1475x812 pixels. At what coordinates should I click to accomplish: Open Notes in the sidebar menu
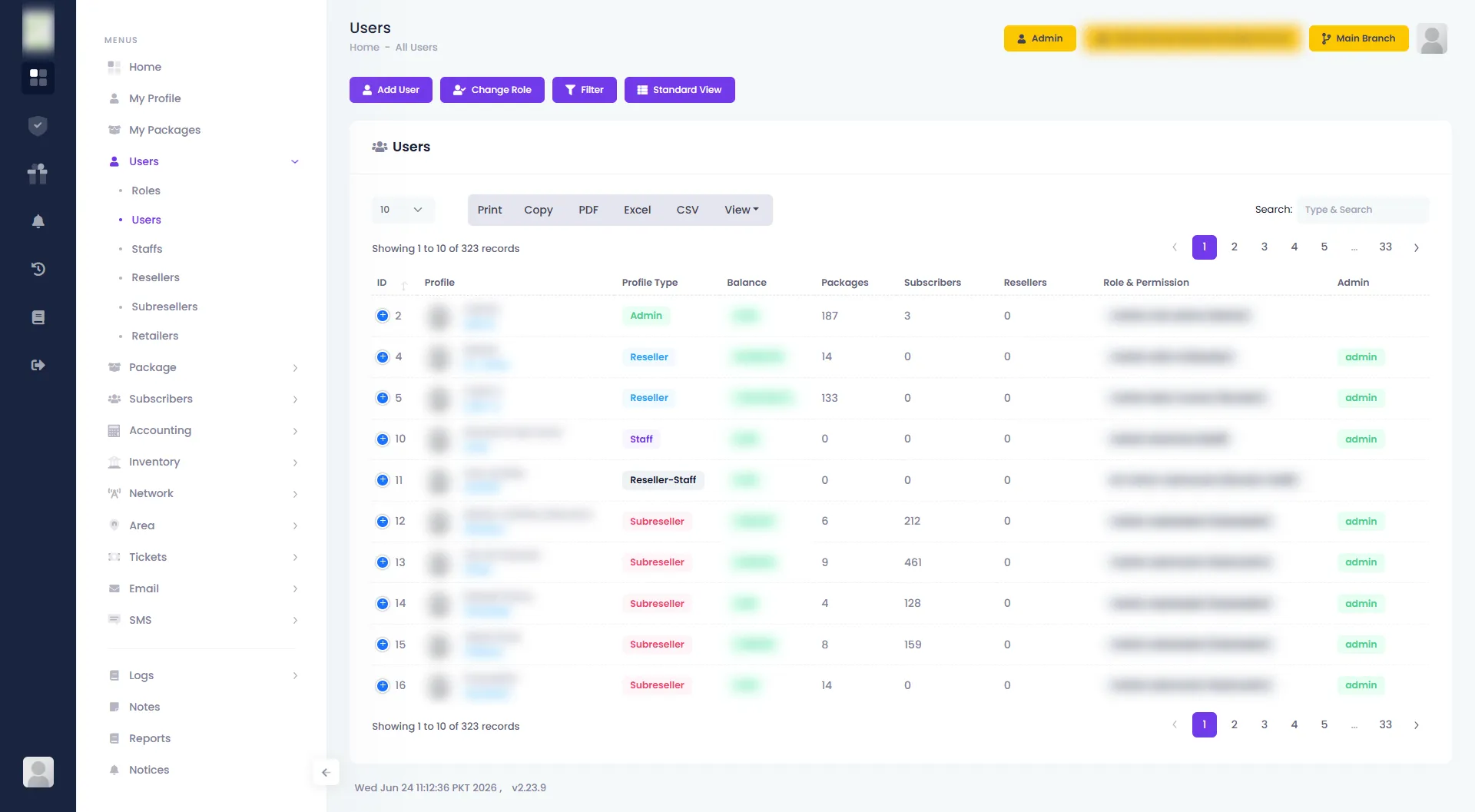(144, 707)
